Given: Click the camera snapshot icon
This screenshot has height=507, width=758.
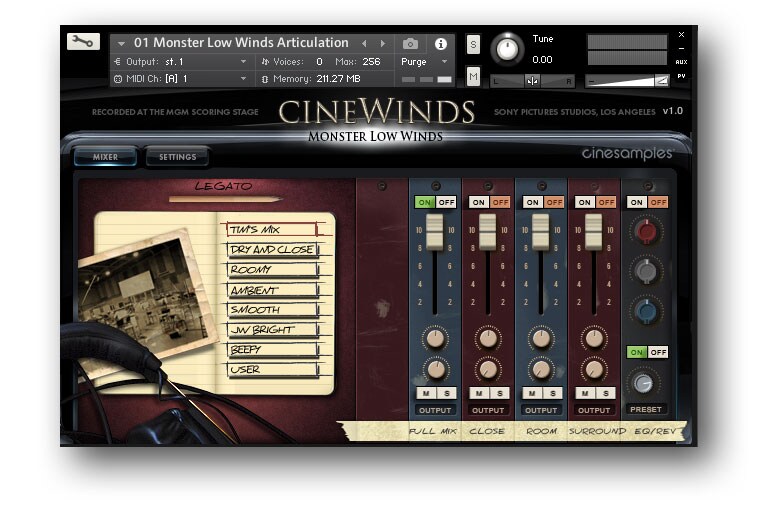Looking at the screenshot, I should (x=410, y=44).
